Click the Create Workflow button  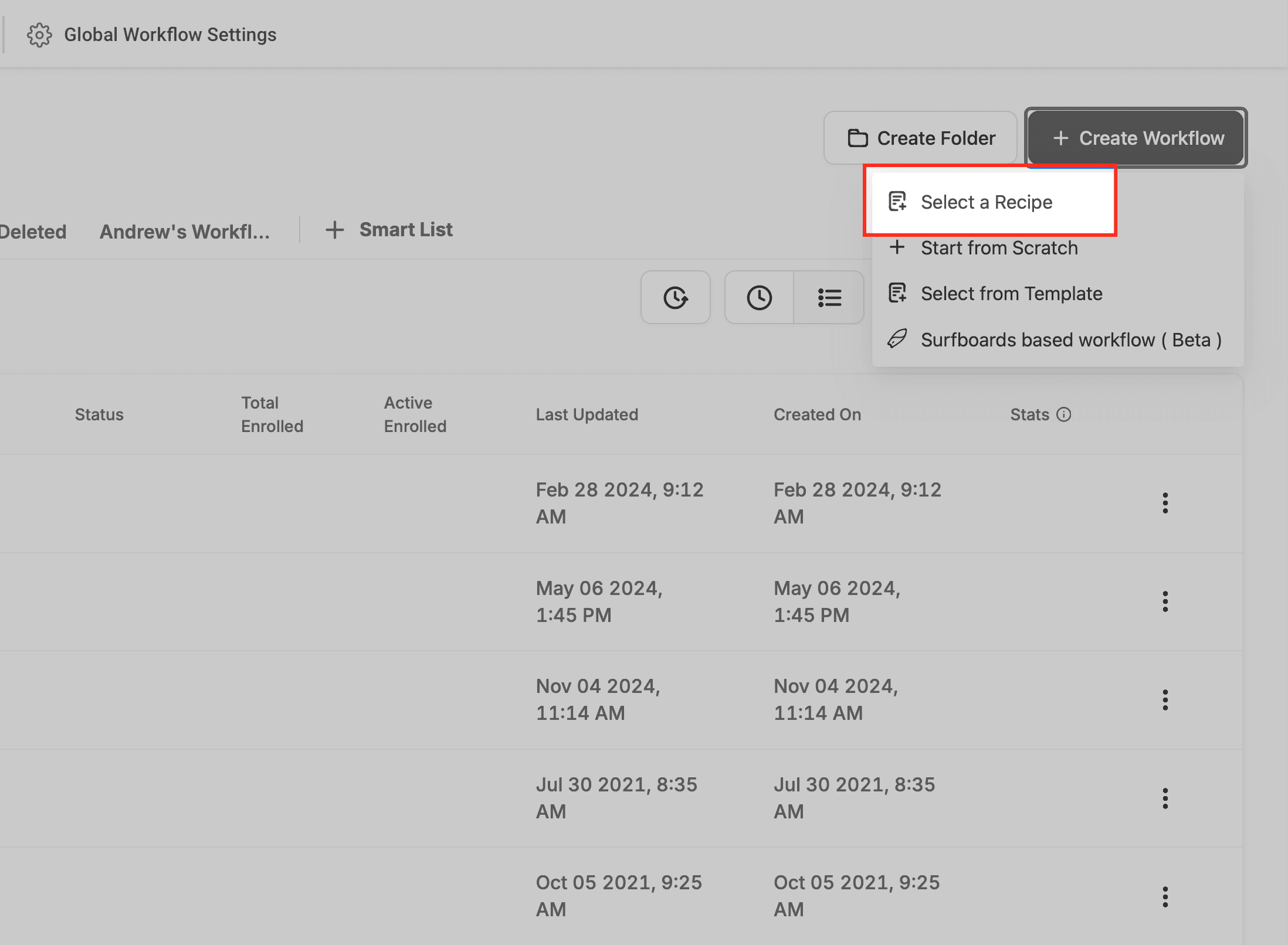1136,138
